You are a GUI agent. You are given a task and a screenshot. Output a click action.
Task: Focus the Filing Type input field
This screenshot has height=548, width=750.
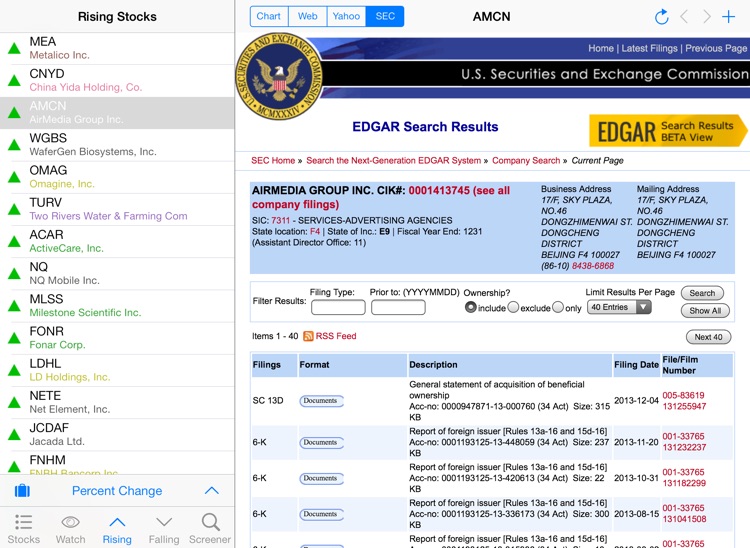click(x=338, y=307)
